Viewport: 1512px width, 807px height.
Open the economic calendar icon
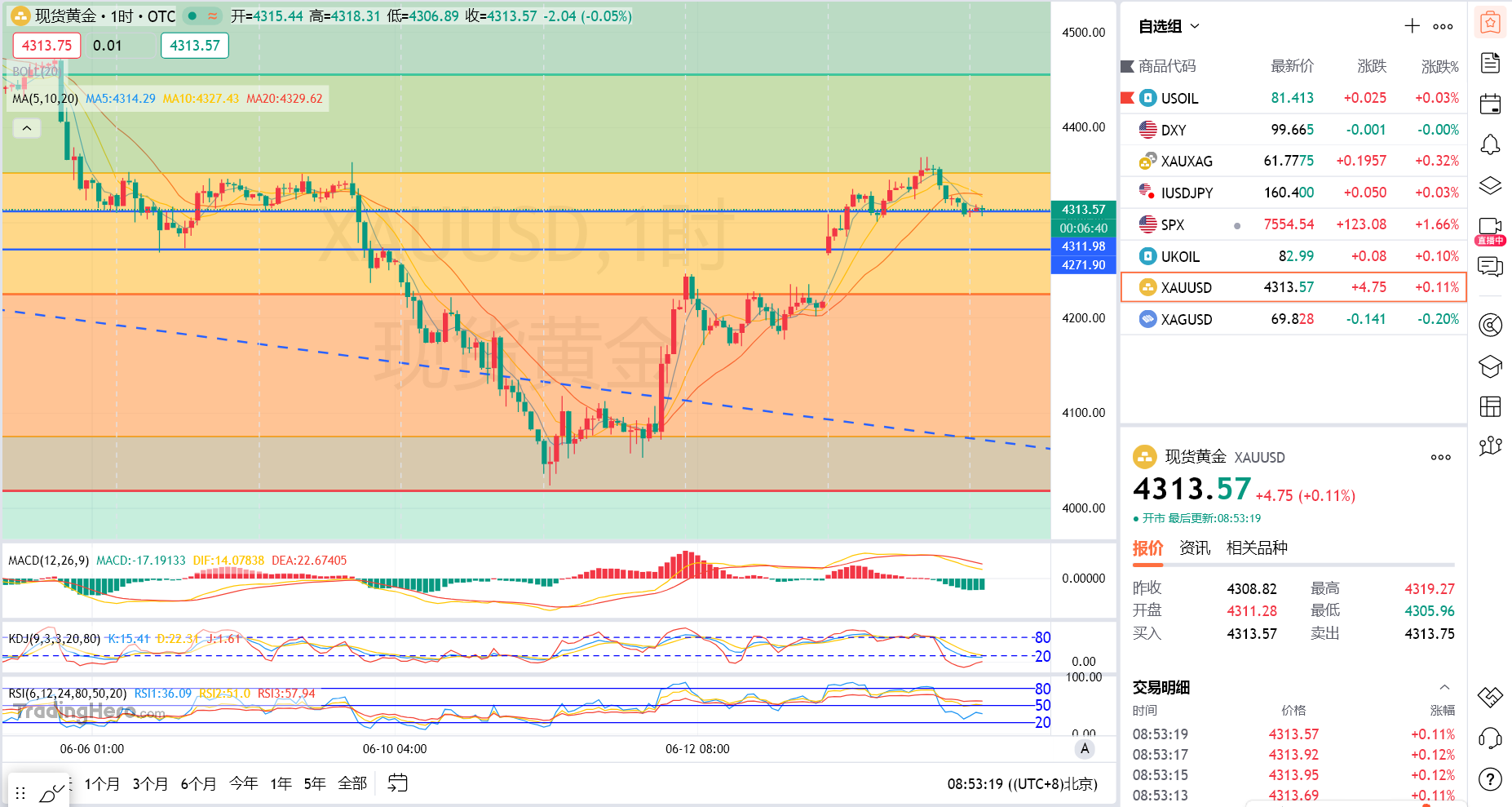point(1490,104)
